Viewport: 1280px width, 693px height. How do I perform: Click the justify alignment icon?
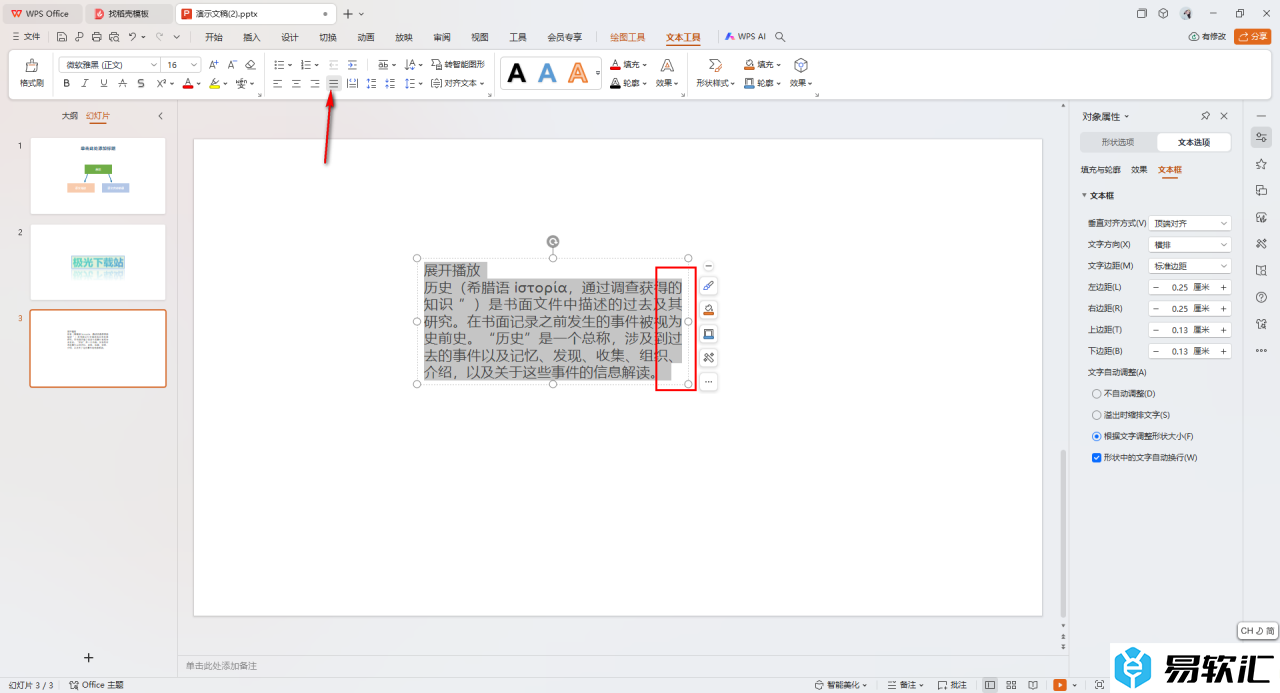334,83
